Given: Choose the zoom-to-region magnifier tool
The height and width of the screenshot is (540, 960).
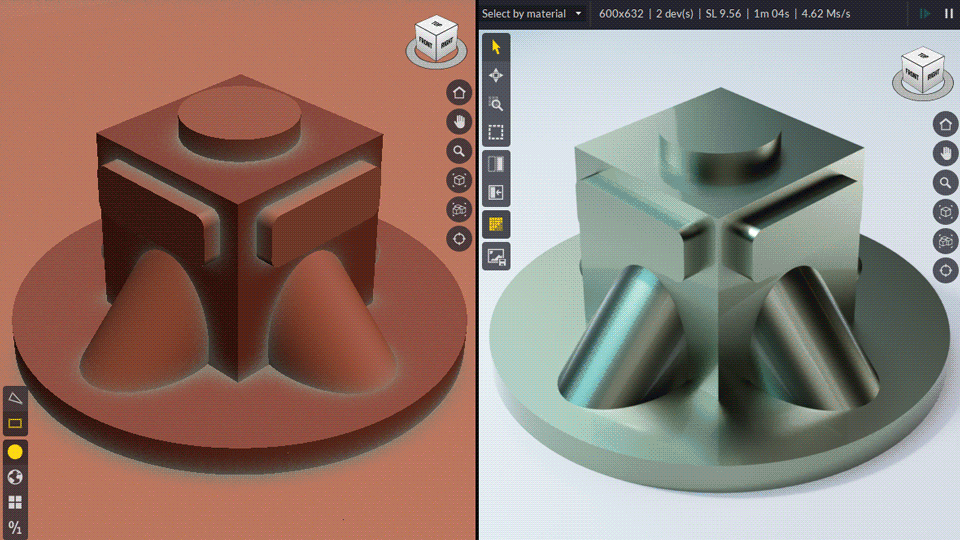Looking at the screenshot, I should (x=496, y=103).
